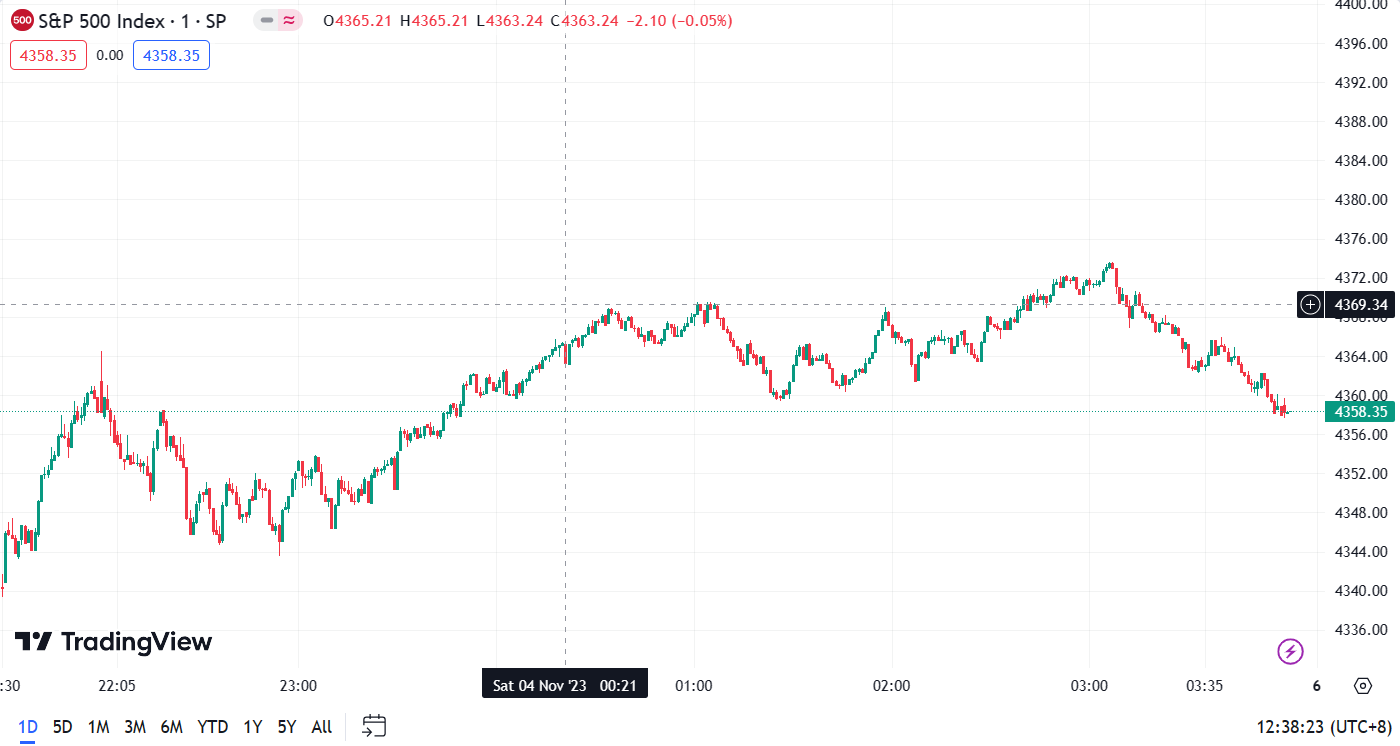
Task: Select the 6M time range
Action: coord(171,727)
